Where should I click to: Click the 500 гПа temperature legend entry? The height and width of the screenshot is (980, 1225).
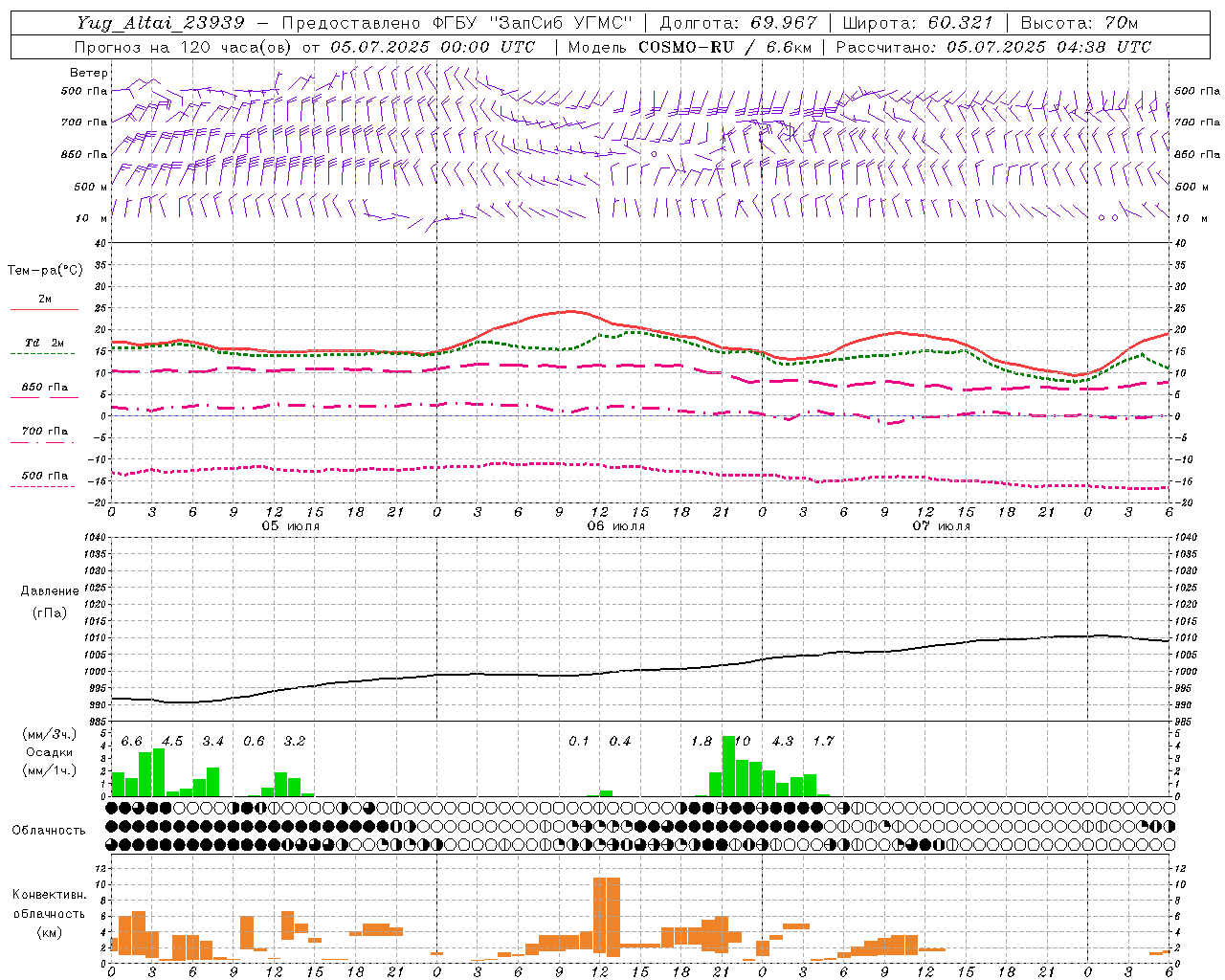click(44, 477)
